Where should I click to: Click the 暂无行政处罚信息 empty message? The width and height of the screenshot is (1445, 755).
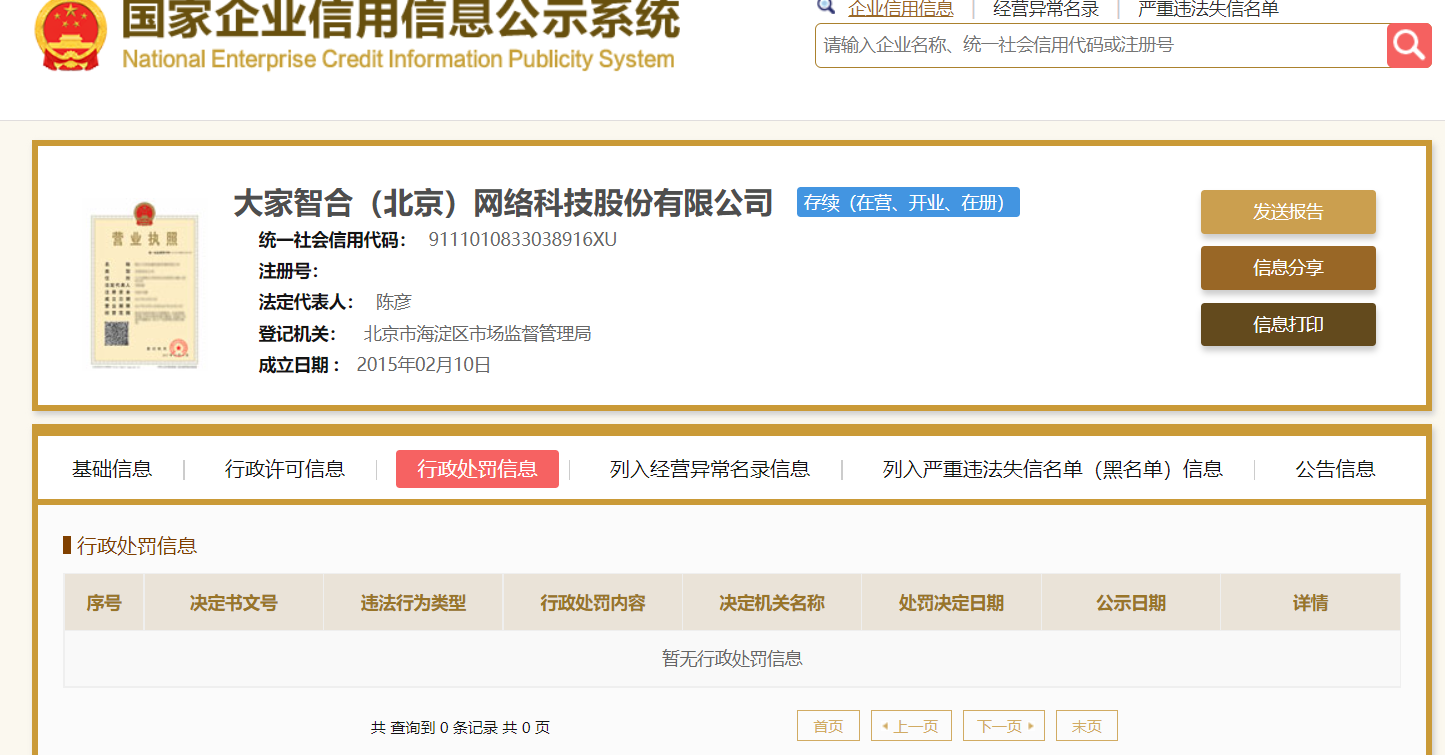click(x=732, y=659)
